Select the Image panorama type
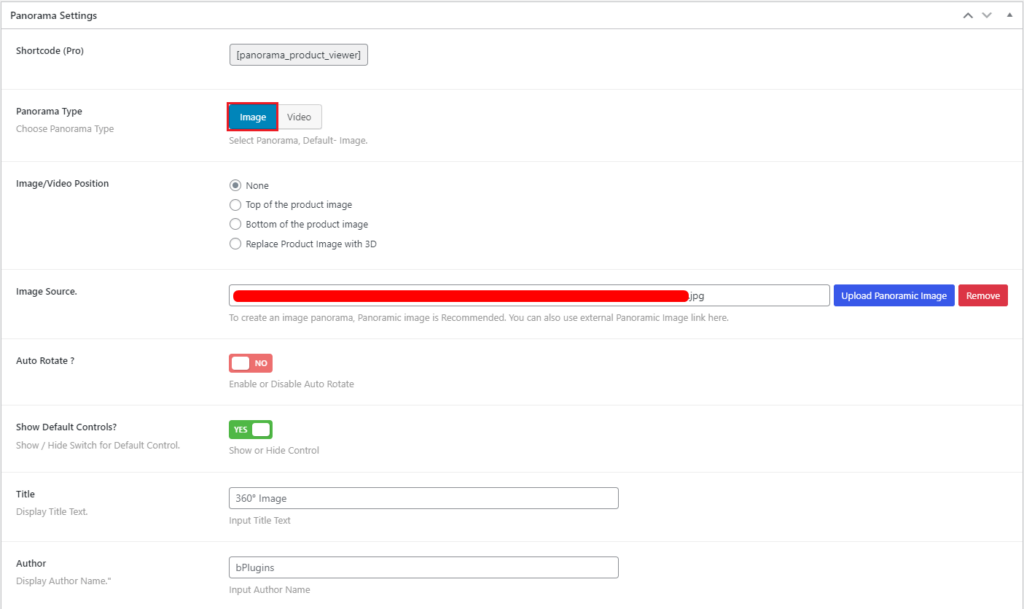The width and height of the screenshot is (1024, 609). click(252, 116)
